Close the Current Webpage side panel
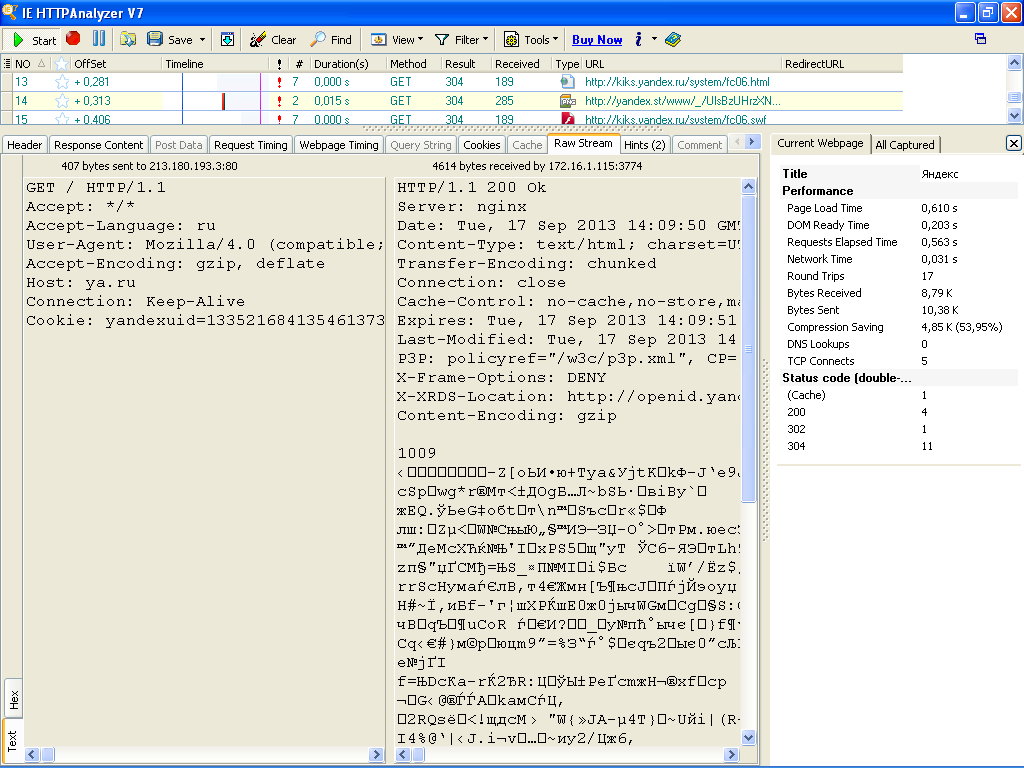This screenshot has height=768, width=1024. coord(1014,144)
